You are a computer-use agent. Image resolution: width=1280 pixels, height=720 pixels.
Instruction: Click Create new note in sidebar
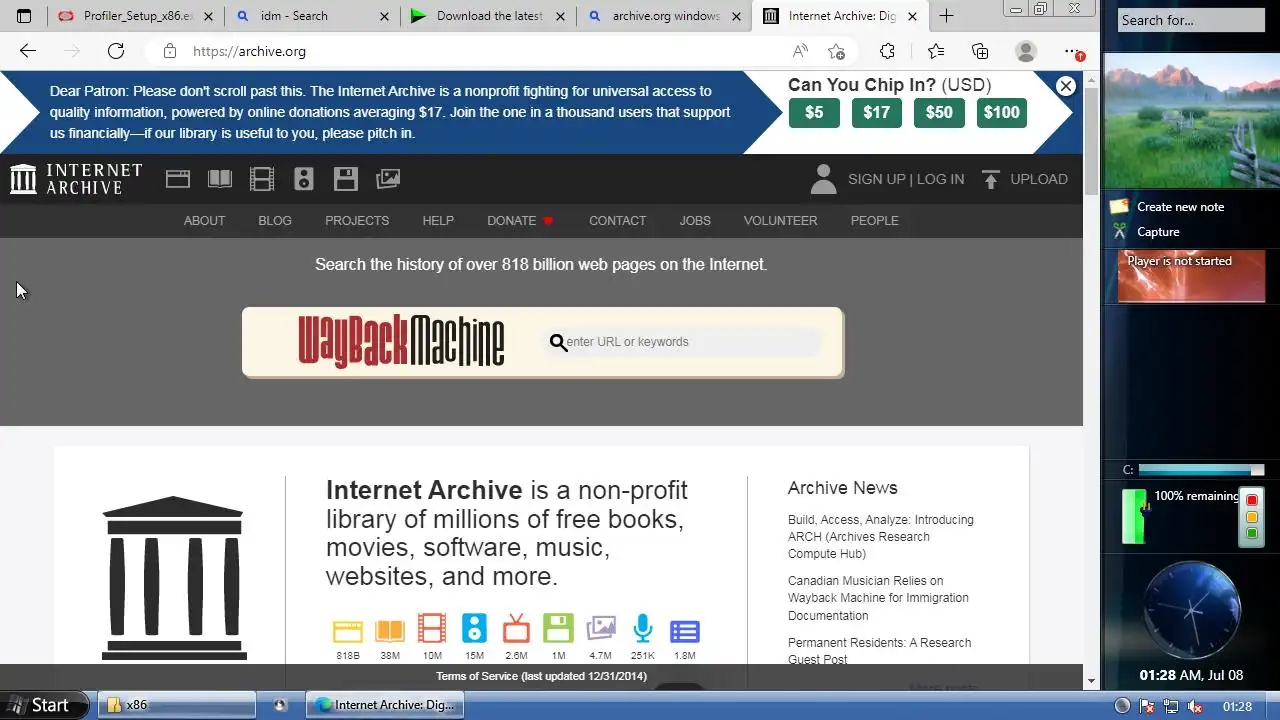click(x=1180, y=207)
